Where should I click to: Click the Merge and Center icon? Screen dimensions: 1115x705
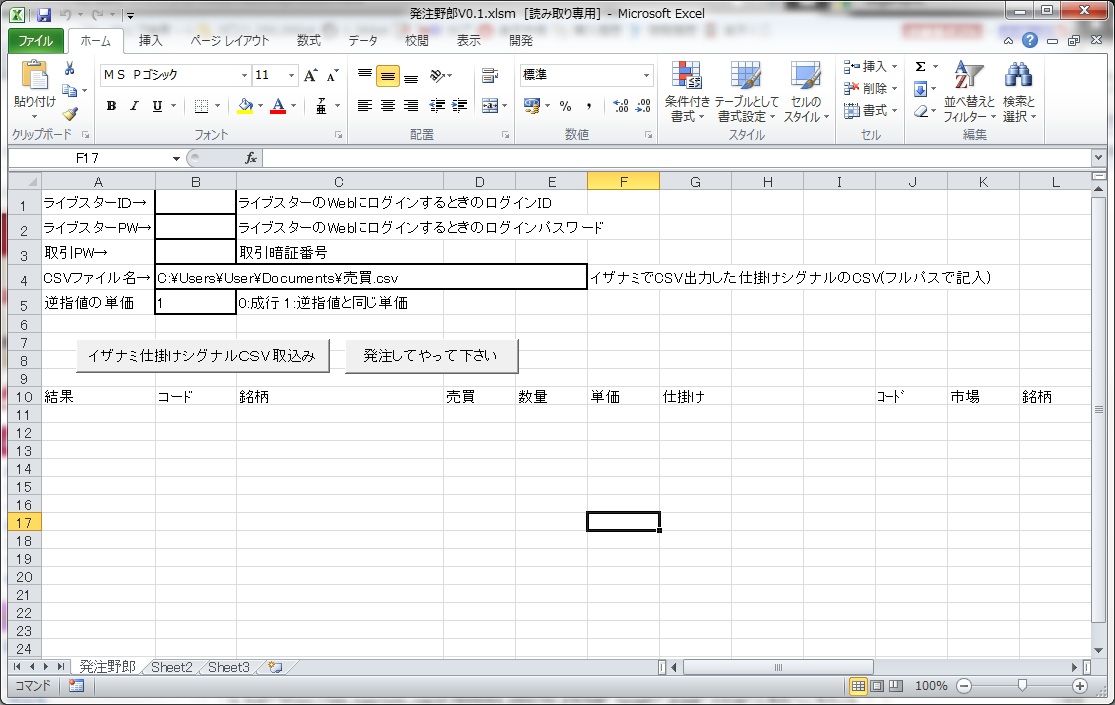490,106
